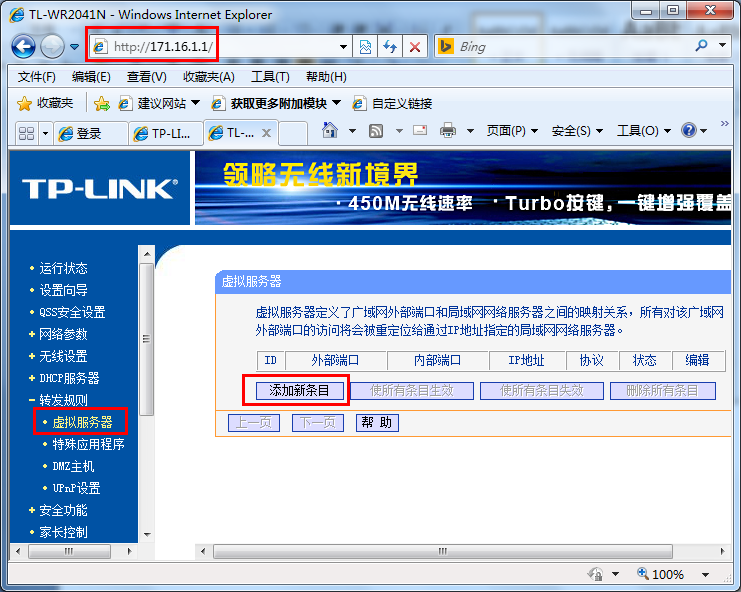Click the Read Mail icon
This screenshot has width=741, height=592.
coord(420,130)
